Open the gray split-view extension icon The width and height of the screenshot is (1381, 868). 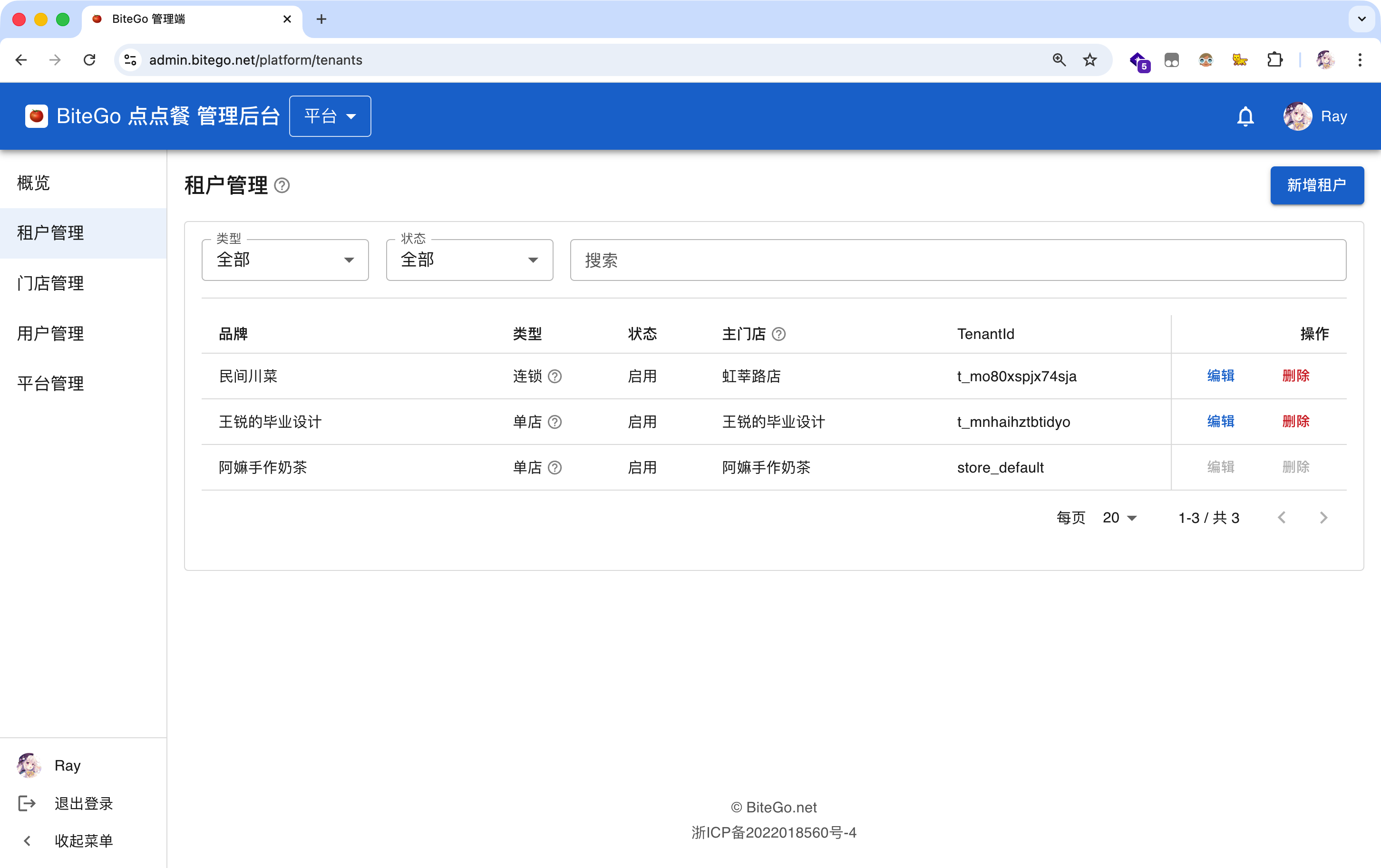(1171, 59)
